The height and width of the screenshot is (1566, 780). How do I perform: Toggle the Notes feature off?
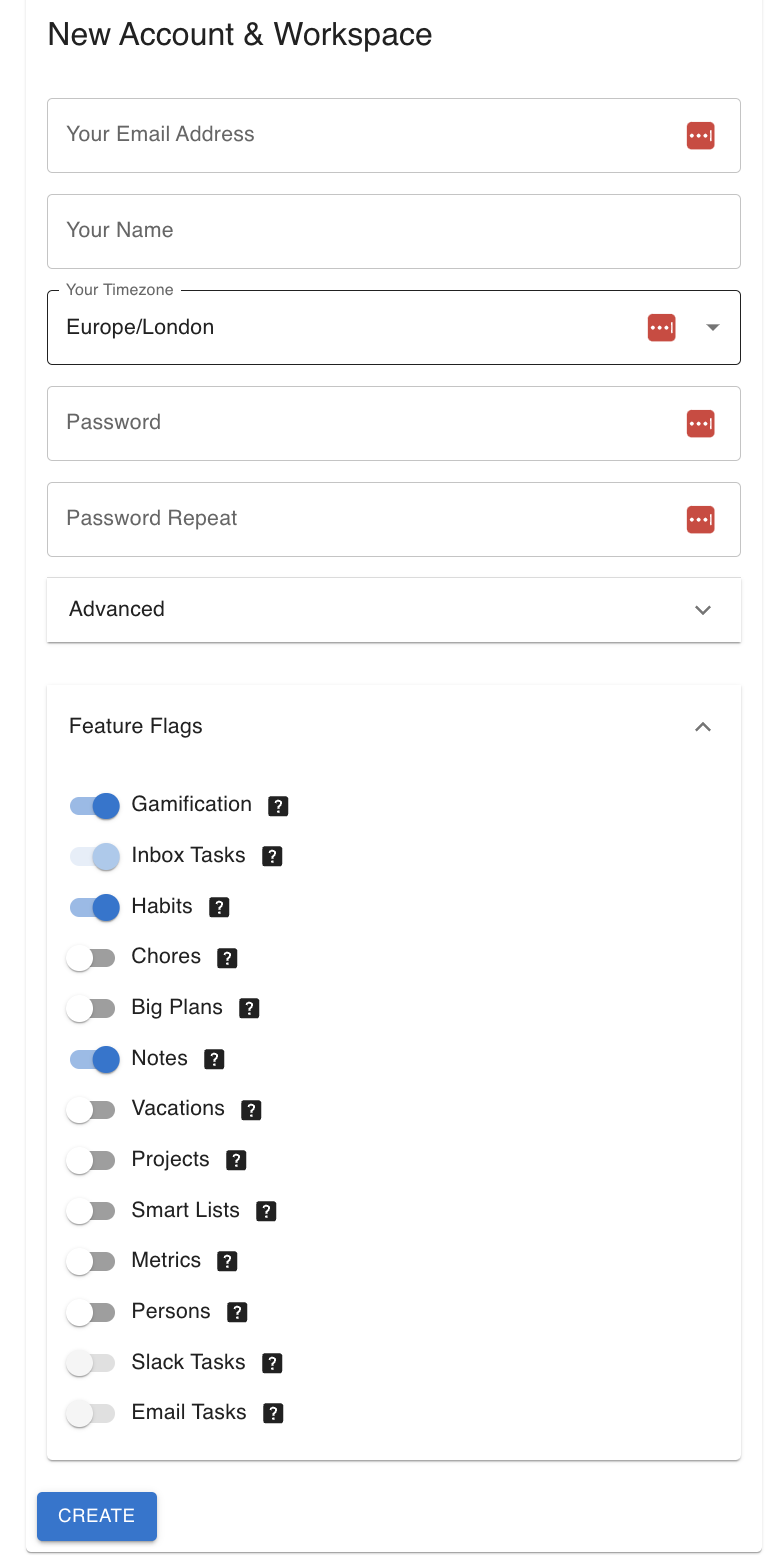coord(93,1058)
